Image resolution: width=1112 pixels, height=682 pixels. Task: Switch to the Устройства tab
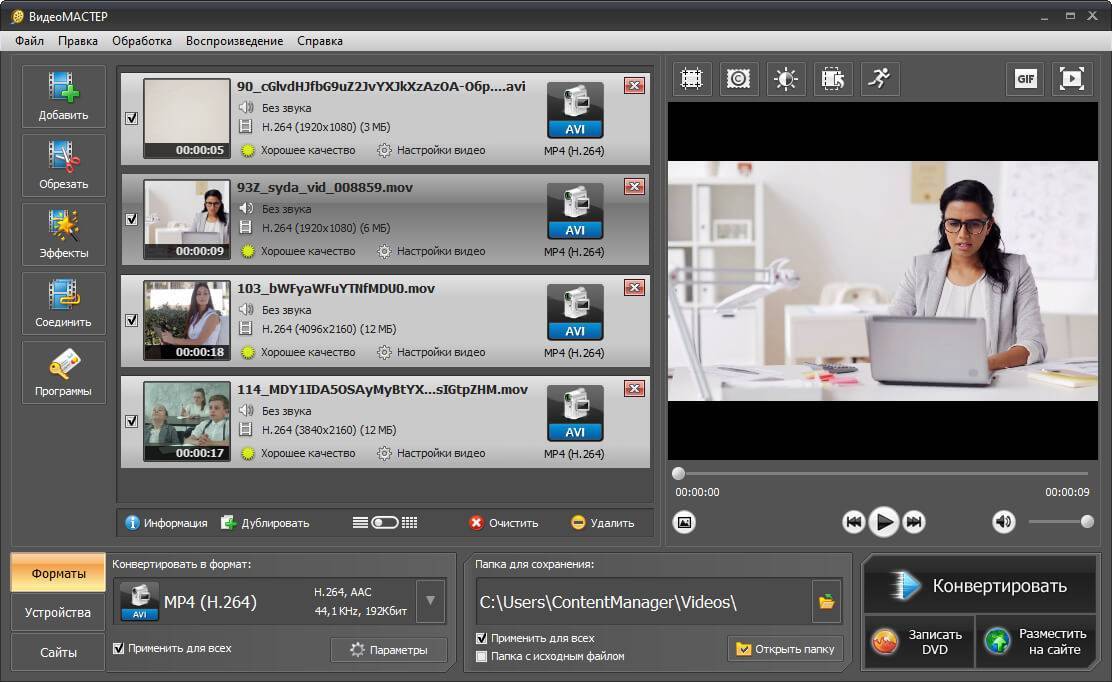pyautogui.click(x=58, y=612)
